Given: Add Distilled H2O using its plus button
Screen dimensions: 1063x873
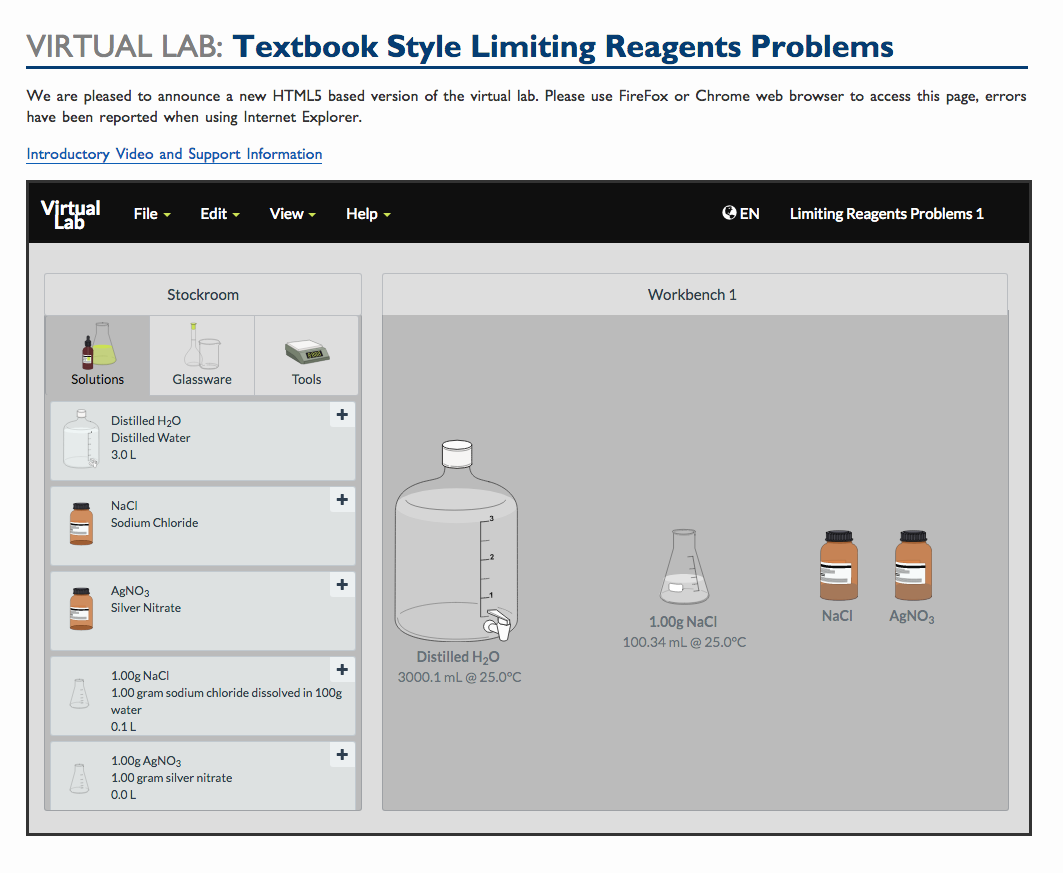Looking at the screenshot, I should (342, 414).
